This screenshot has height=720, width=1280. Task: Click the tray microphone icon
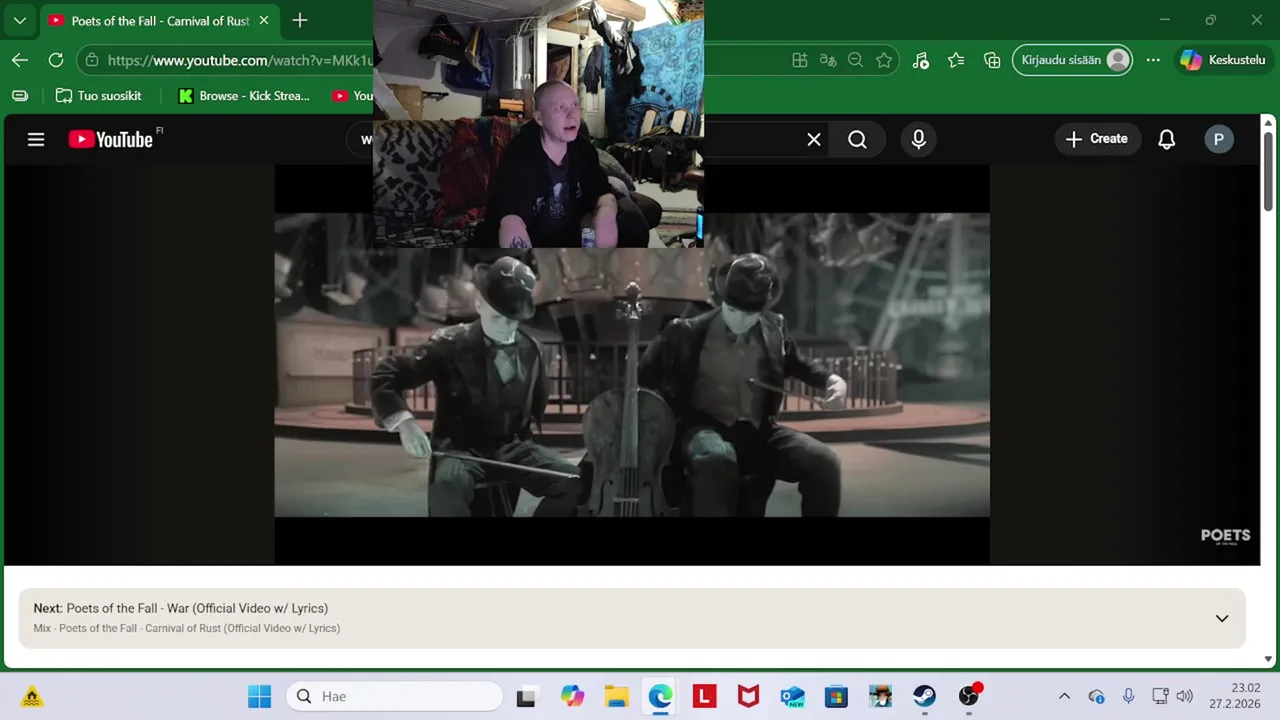tap(1128, 696)
